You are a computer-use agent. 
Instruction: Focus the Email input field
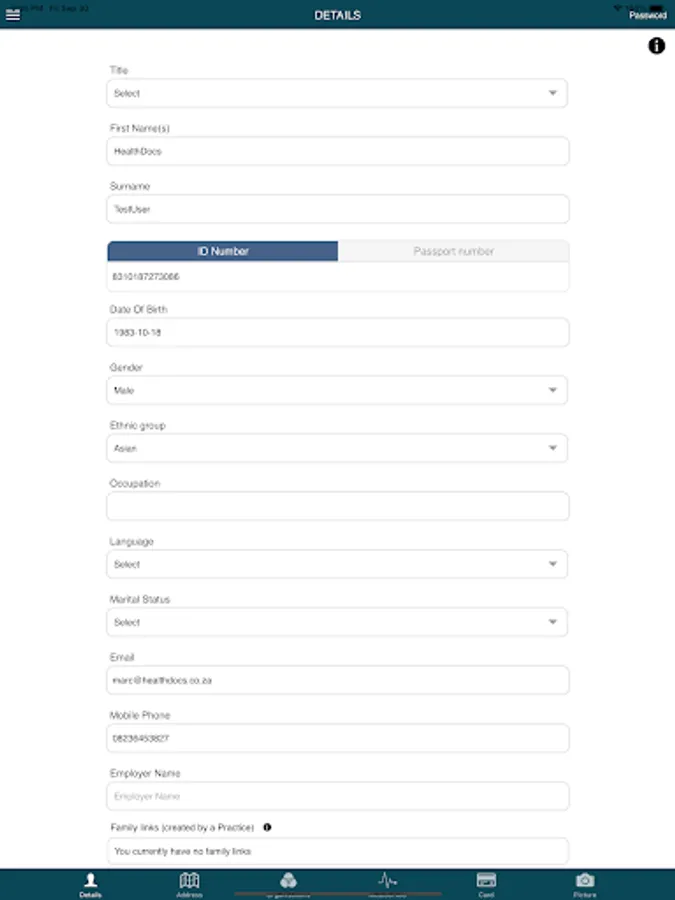[337, 680]
